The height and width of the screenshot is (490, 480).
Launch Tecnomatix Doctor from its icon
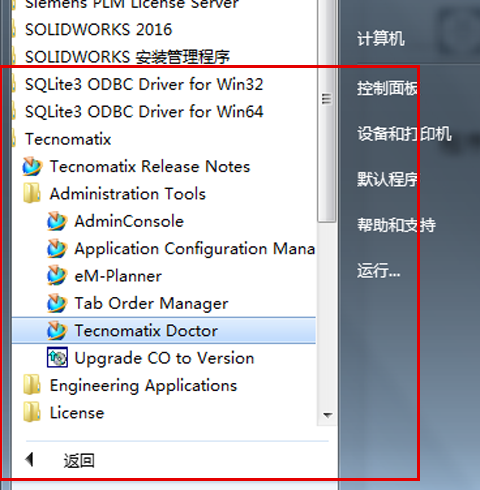pyautogui.click(x=57, y=330)
